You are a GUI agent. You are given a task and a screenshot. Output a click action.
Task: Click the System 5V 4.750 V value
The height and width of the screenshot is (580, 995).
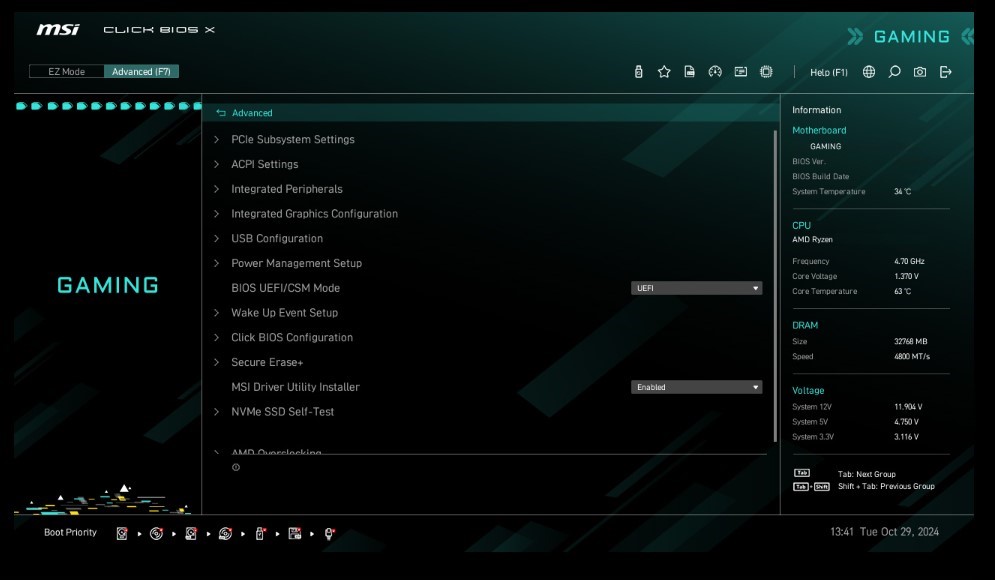906,422
